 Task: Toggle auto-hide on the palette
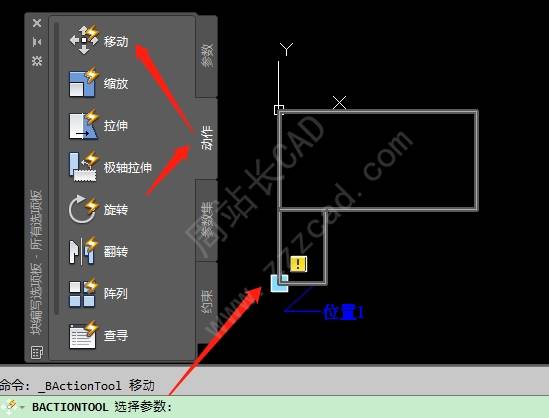[37, 42]
